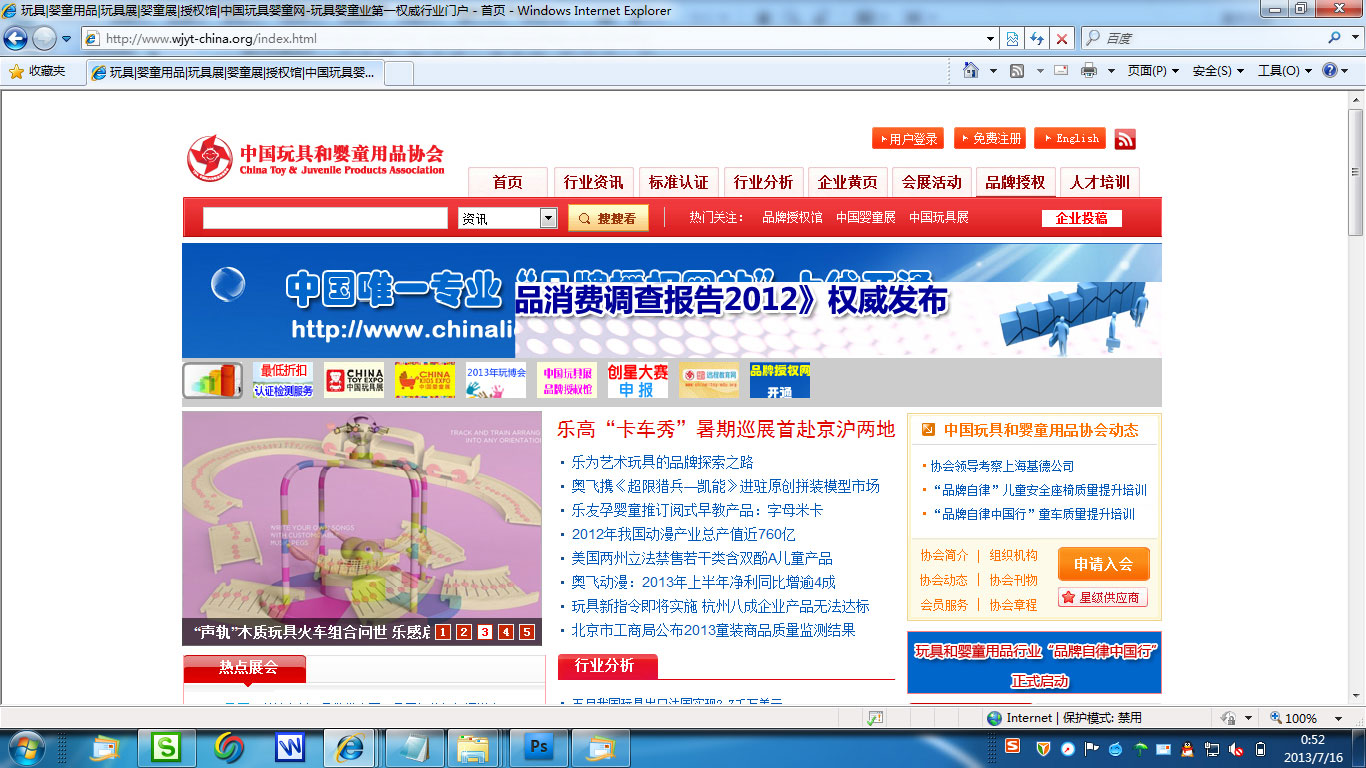Screen dimensions: 1366x768
Task: Click the China Toy & Juvenile Products Association logo
Action: pos(310,155)
